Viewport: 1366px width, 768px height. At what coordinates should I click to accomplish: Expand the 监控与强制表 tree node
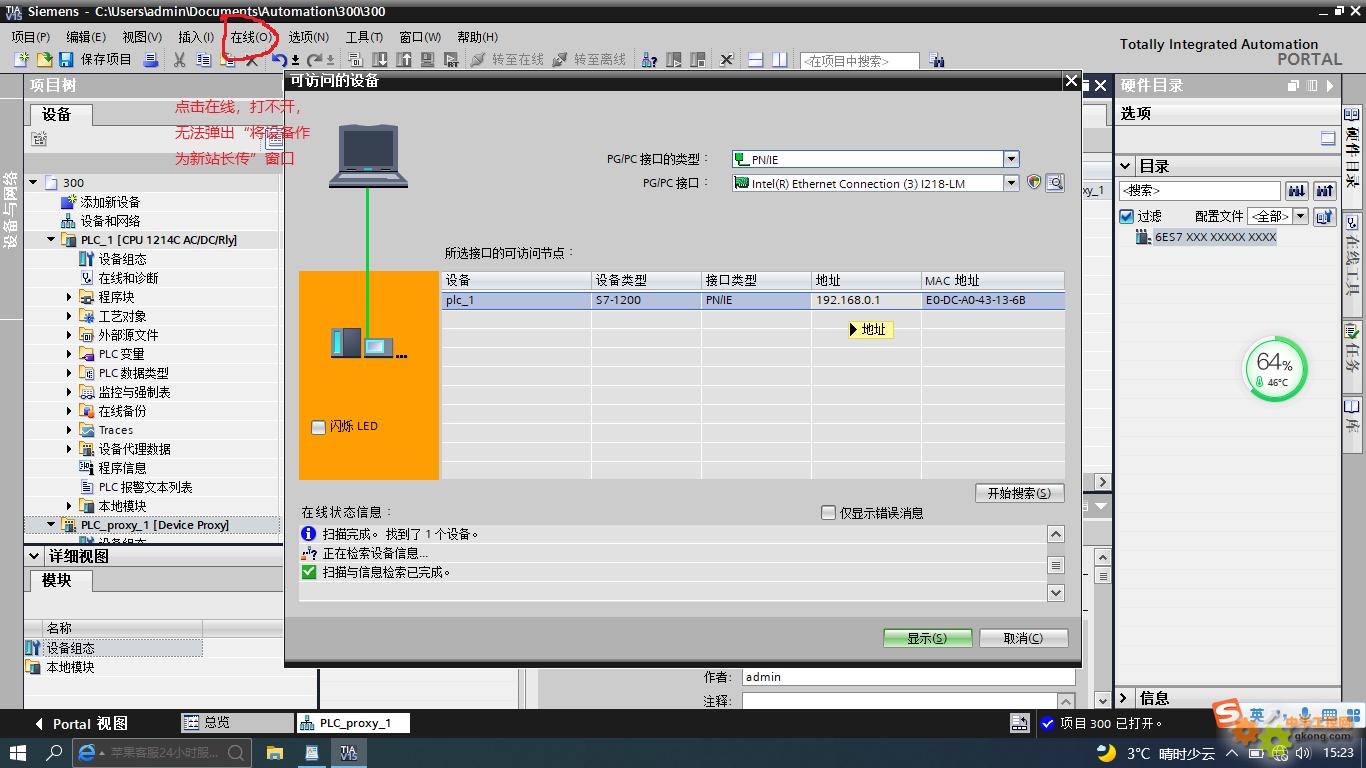[x=70, y=392]
